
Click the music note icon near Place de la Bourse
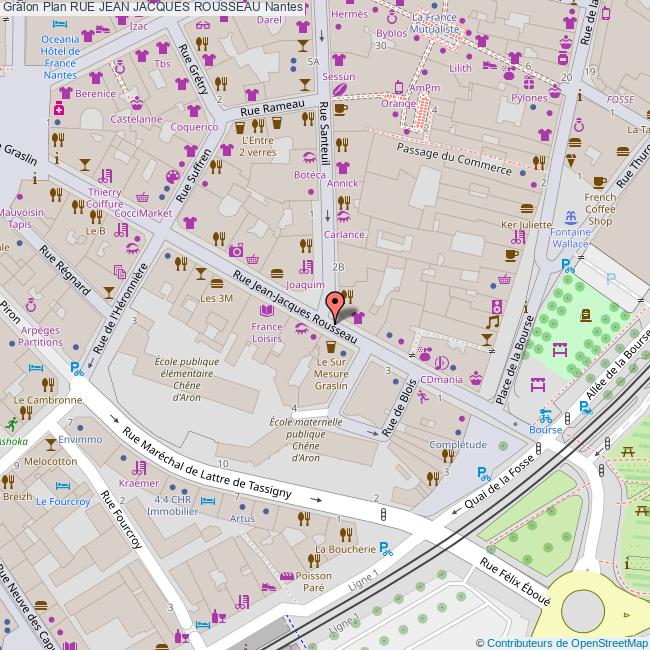[x=492, y=322]
